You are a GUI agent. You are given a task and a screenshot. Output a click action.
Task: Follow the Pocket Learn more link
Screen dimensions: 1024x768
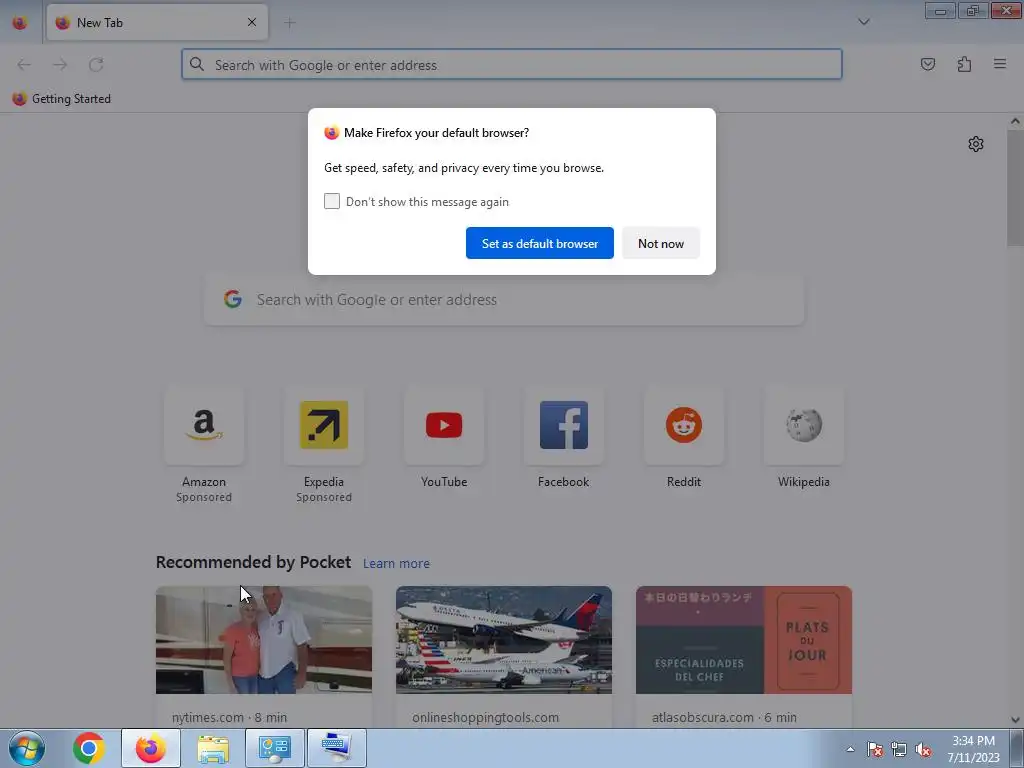[396, 563]
